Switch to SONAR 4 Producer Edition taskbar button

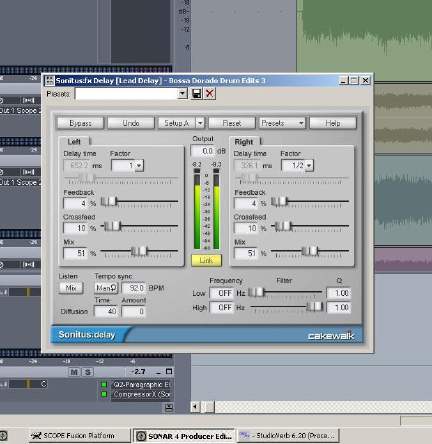click(x=184, y=436)
